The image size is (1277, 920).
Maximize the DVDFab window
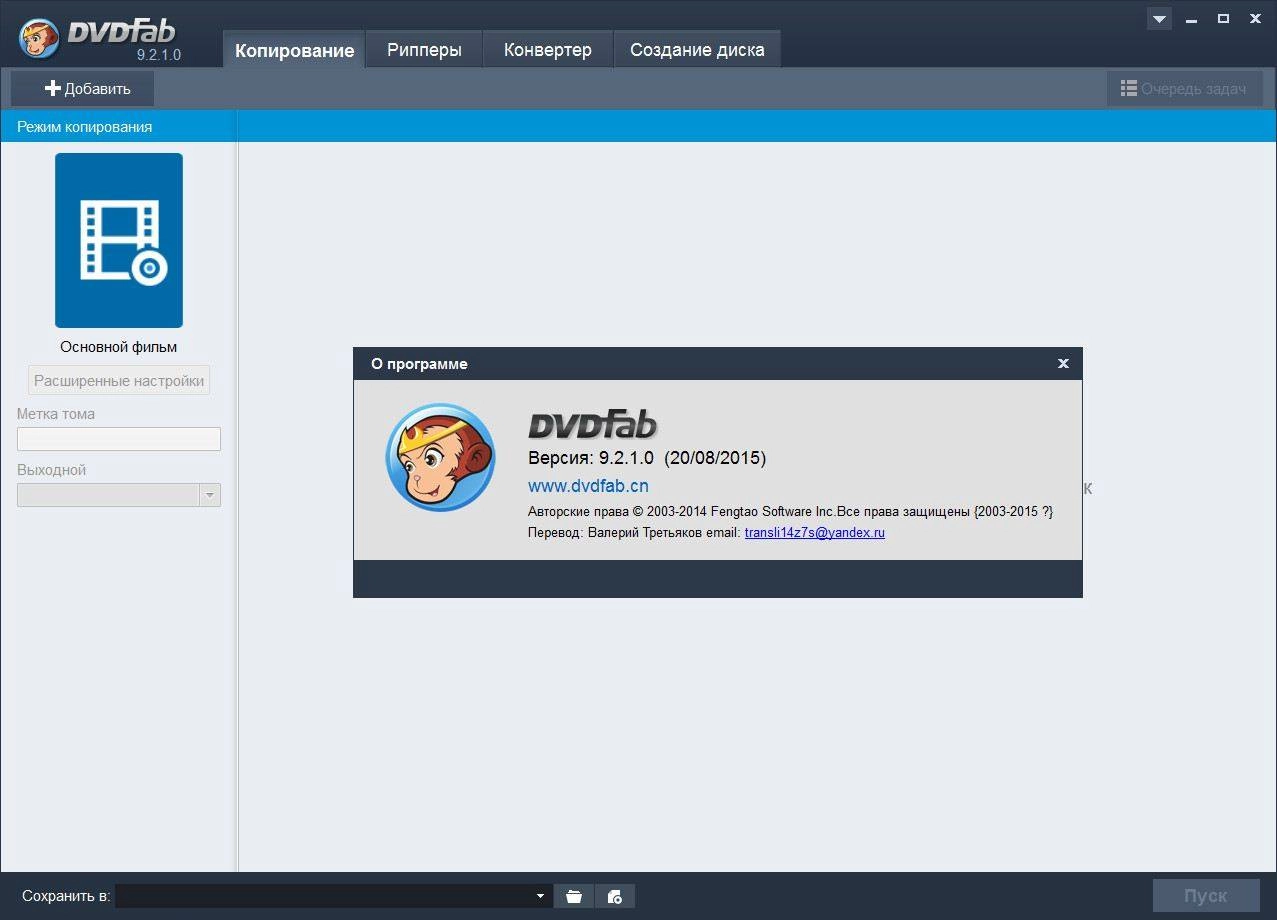1223,19
